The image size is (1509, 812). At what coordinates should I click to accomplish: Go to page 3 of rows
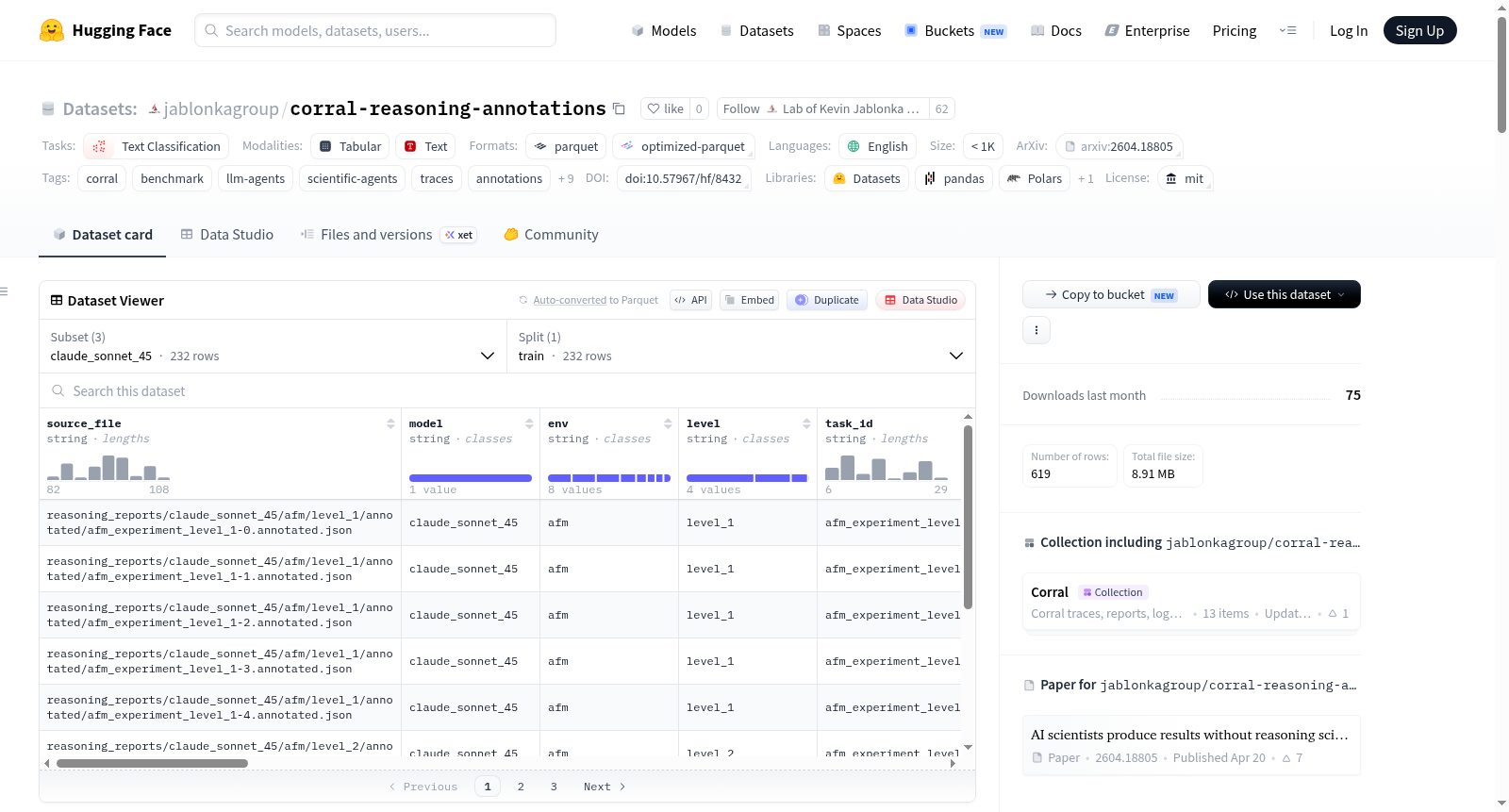coord(554,787)
